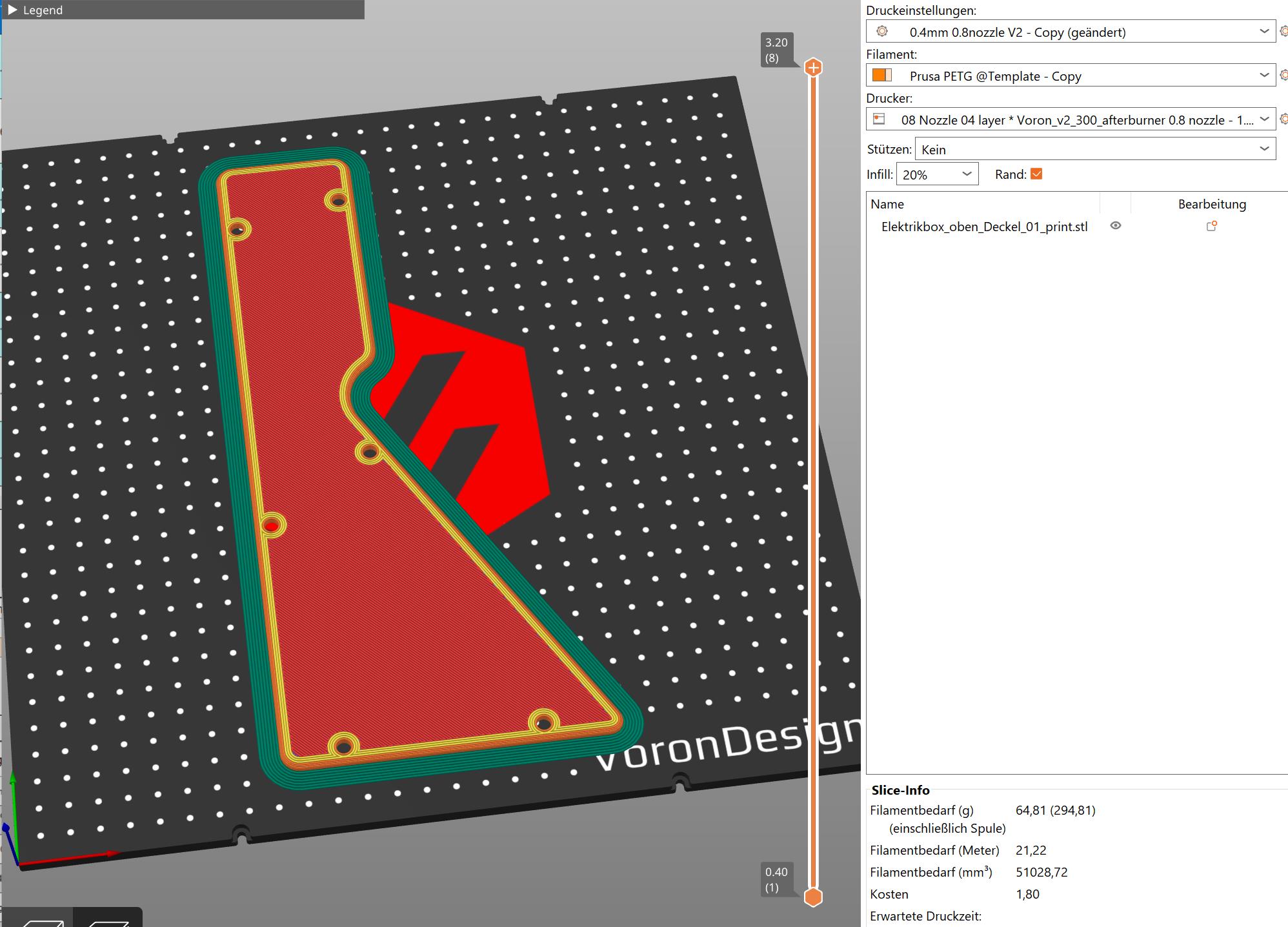Image resolution: width=1288 pixels, height=927 pixels.
Task: Select Elektrikbox_oben_Deckel_01_print.stl in object list
Action: point(984,227)
